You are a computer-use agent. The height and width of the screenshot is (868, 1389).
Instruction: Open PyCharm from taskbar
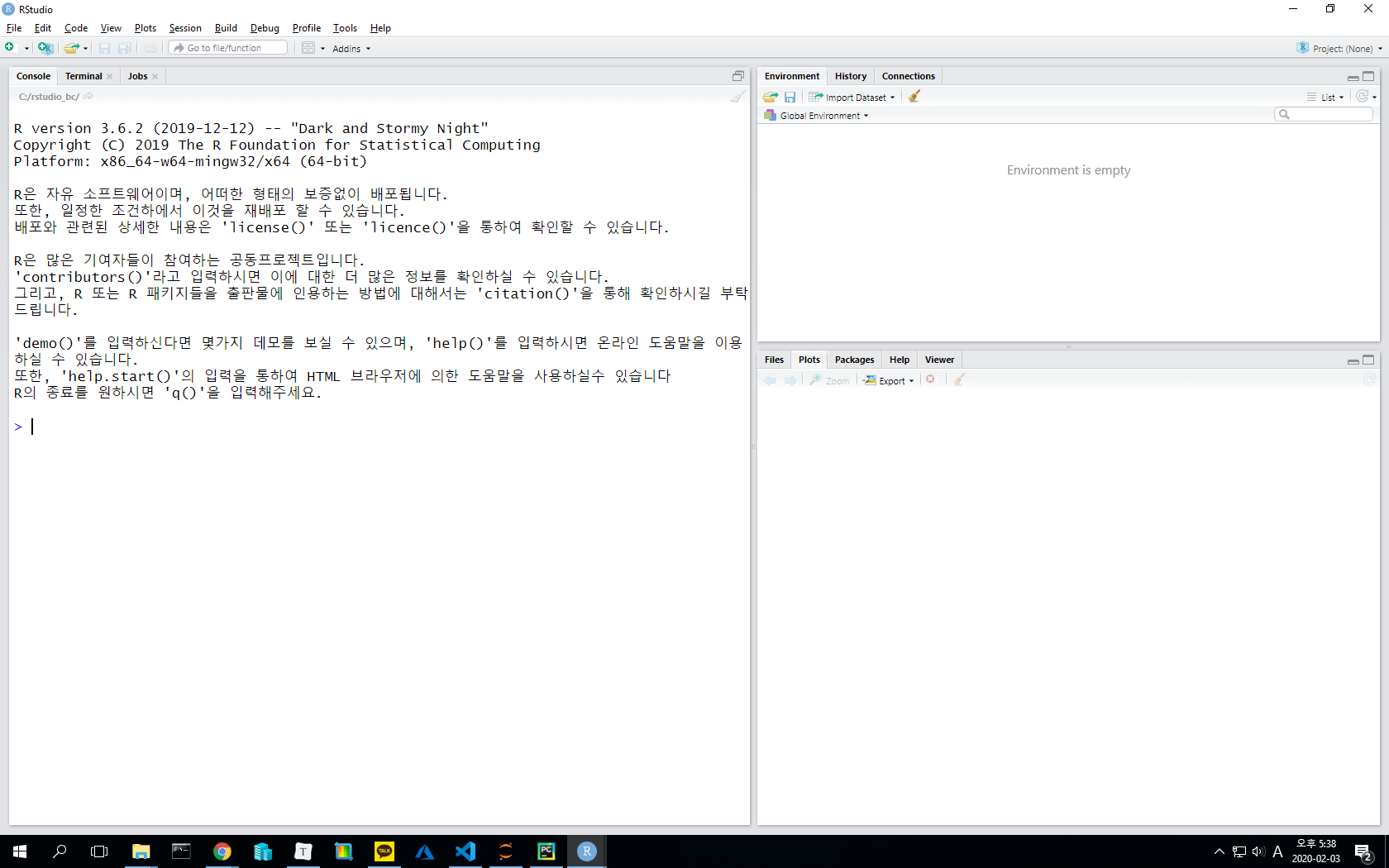(x=547, y=851)
